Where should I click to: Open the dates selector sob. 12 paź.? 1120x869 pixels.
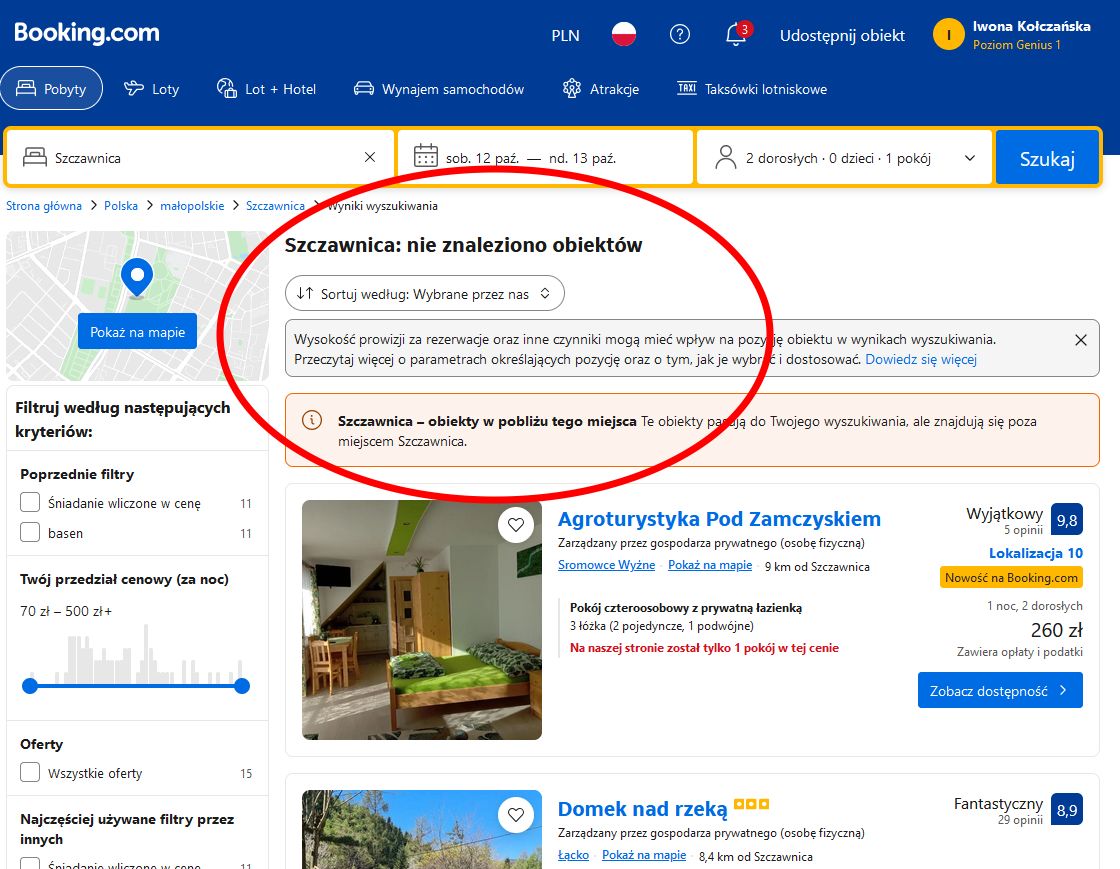click(545, 158)
